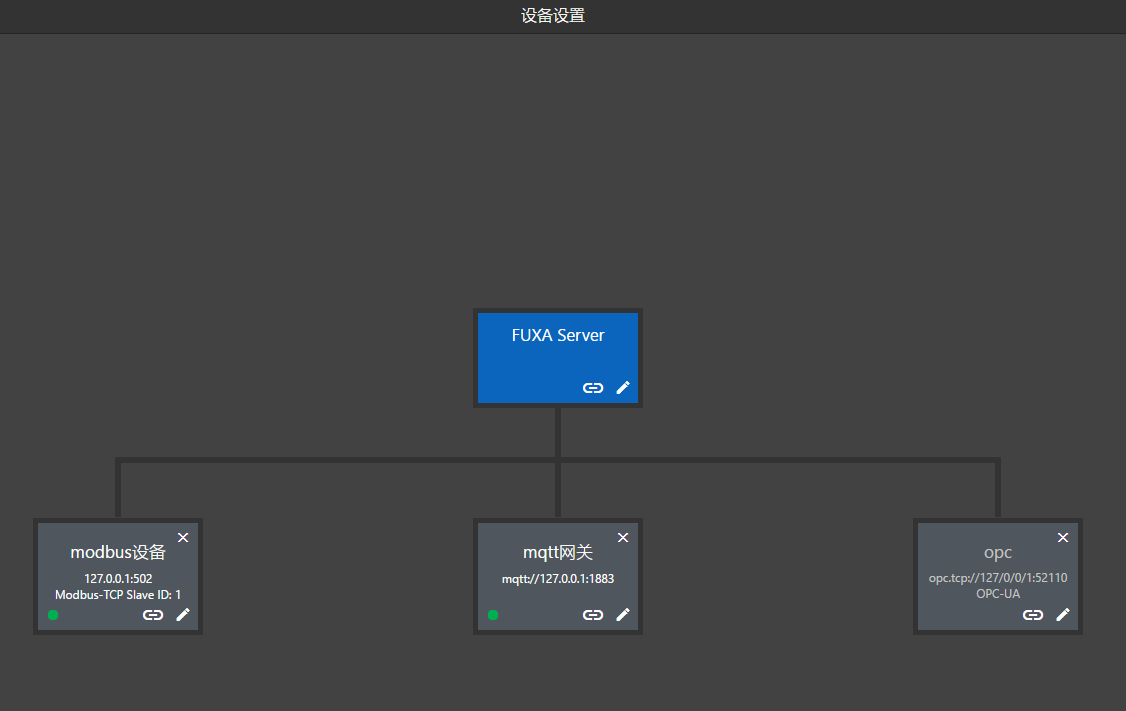Open link icon on mqtt网关 card
1126x711 pixels.
(x=592, y=615)
